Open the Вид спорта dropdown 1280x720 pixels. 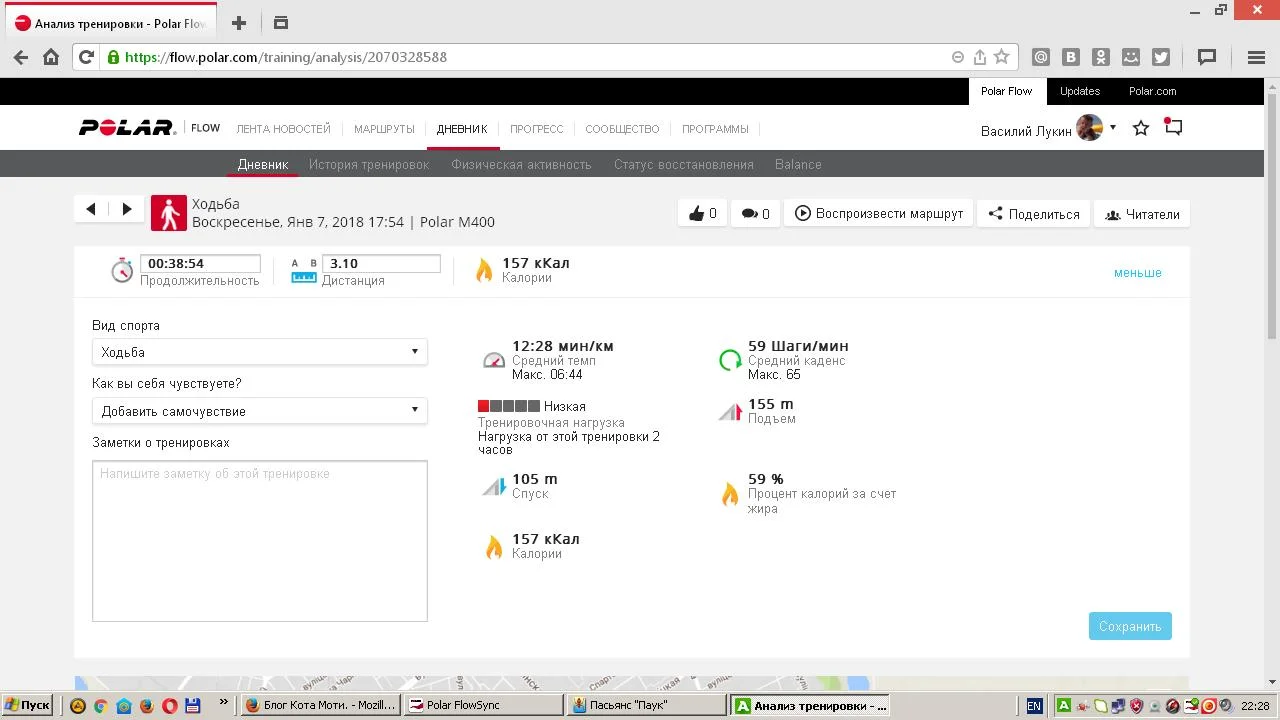(x=259, y=352)
